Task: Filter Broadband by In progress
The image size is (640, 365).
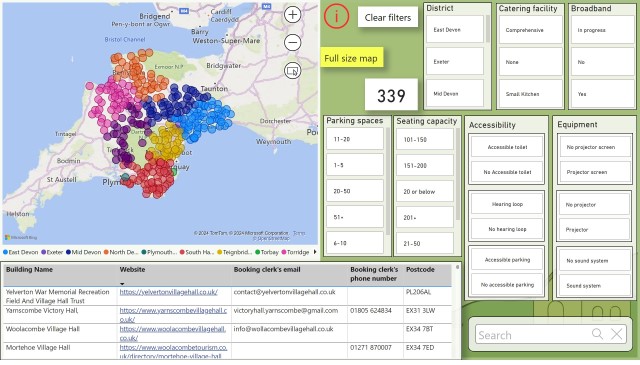Action: (603, 30)
